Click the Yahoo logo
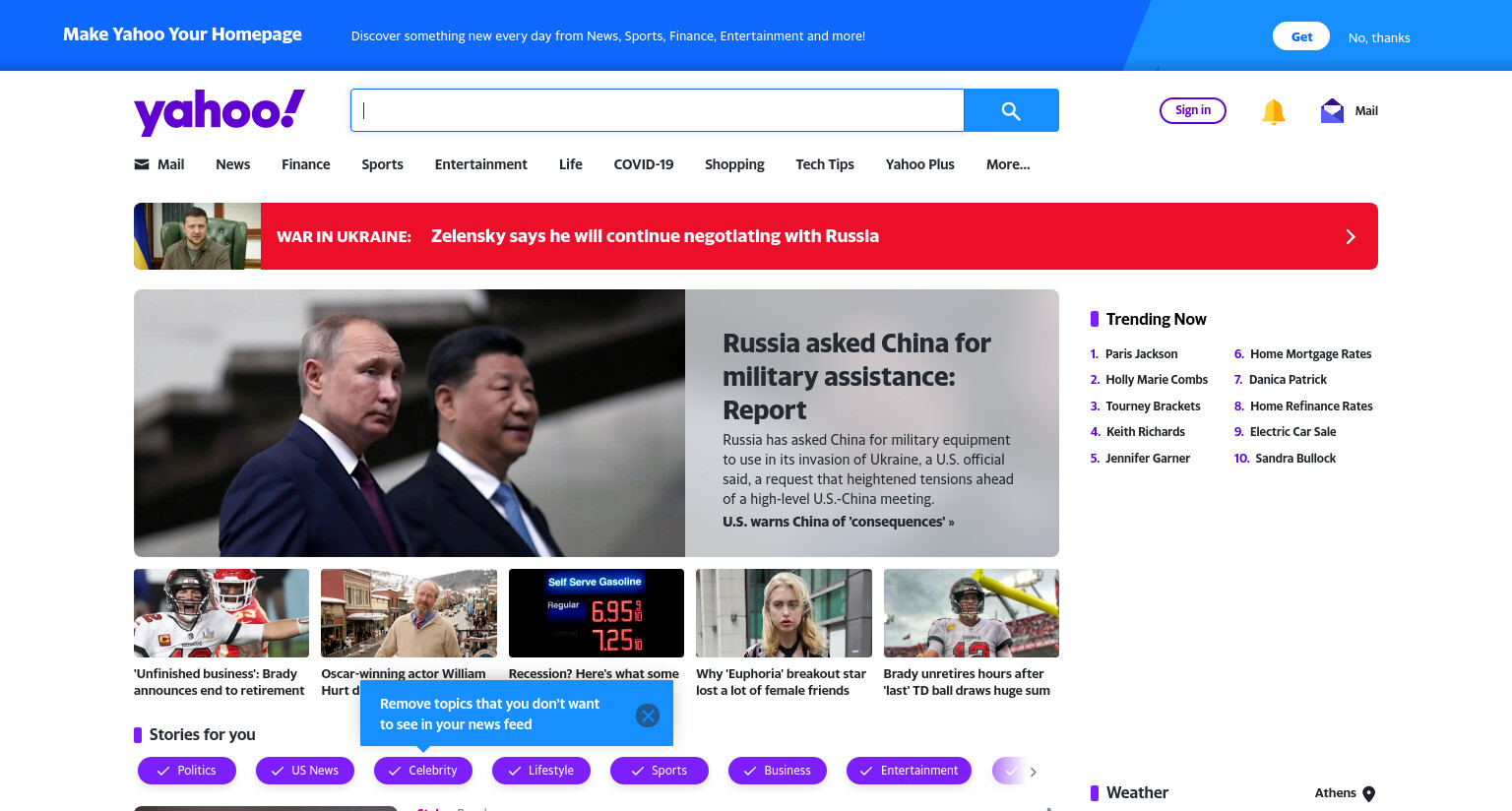 [x=220, y=112]
